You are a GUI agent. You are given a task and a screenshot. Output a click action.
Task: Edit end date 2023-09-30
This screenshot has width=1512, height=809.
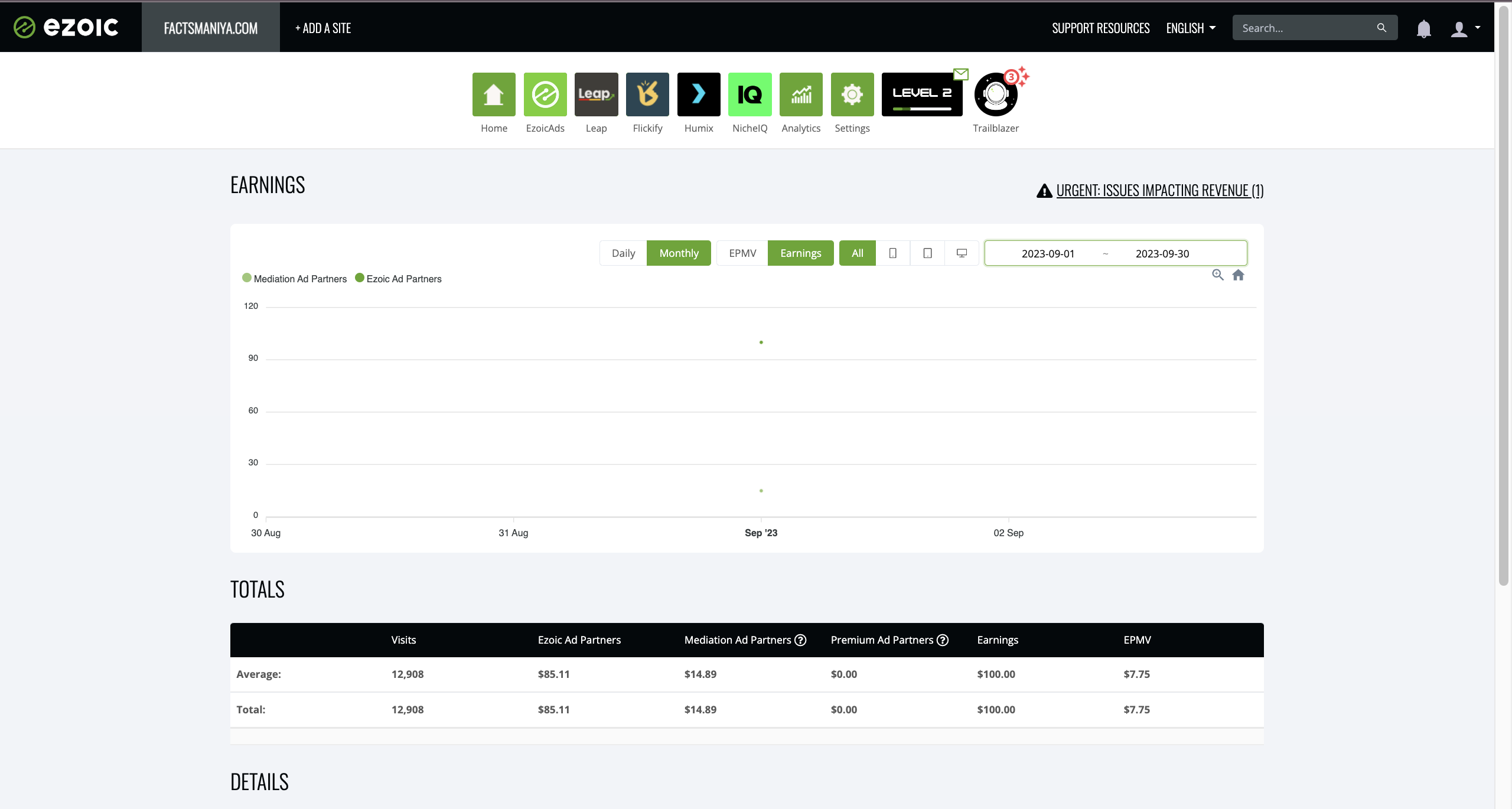click(x=1162, y=253)
